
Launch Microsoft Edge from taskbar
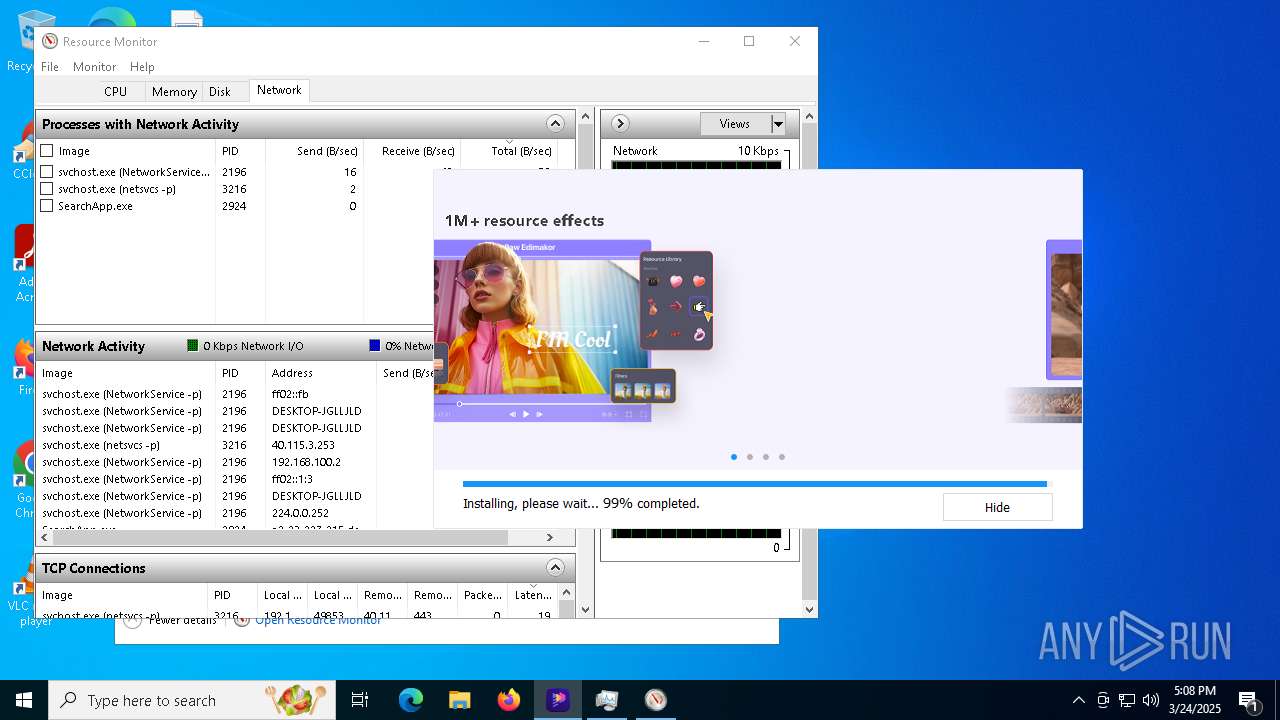[411, 700]
